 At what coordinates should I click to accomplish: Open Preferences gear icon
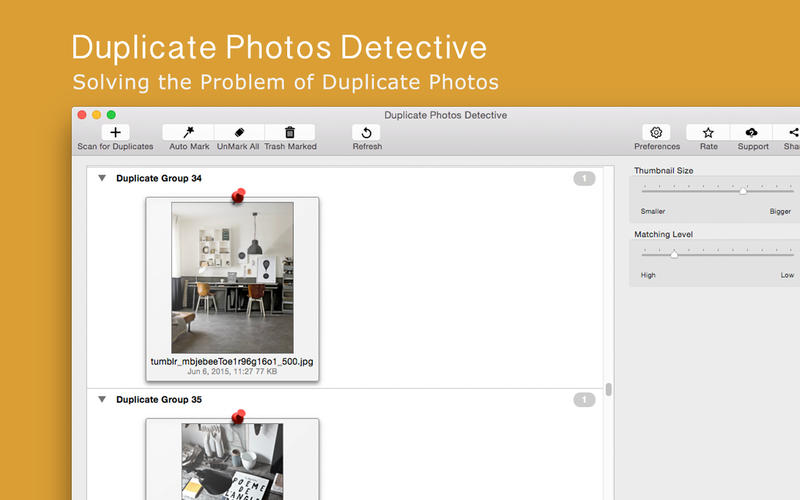[656, 133]
